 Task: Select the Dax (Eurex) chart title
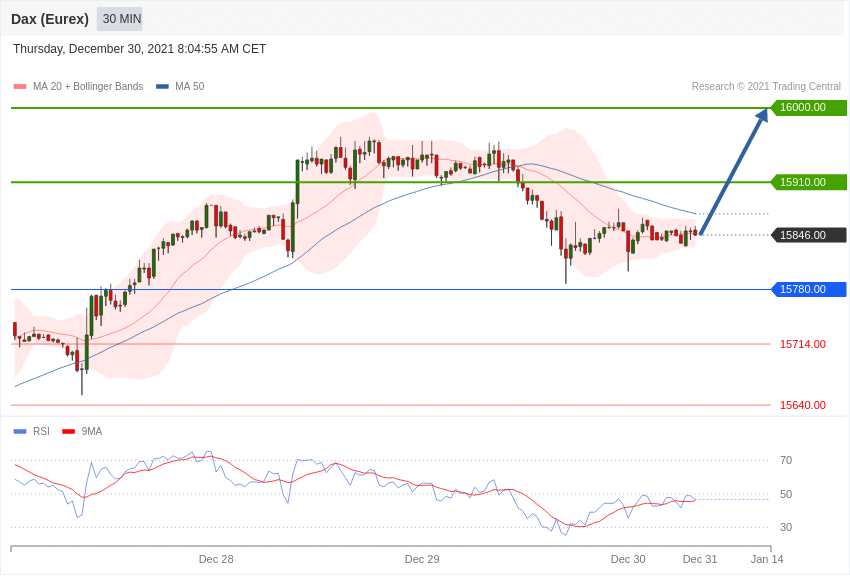[50, 19]
